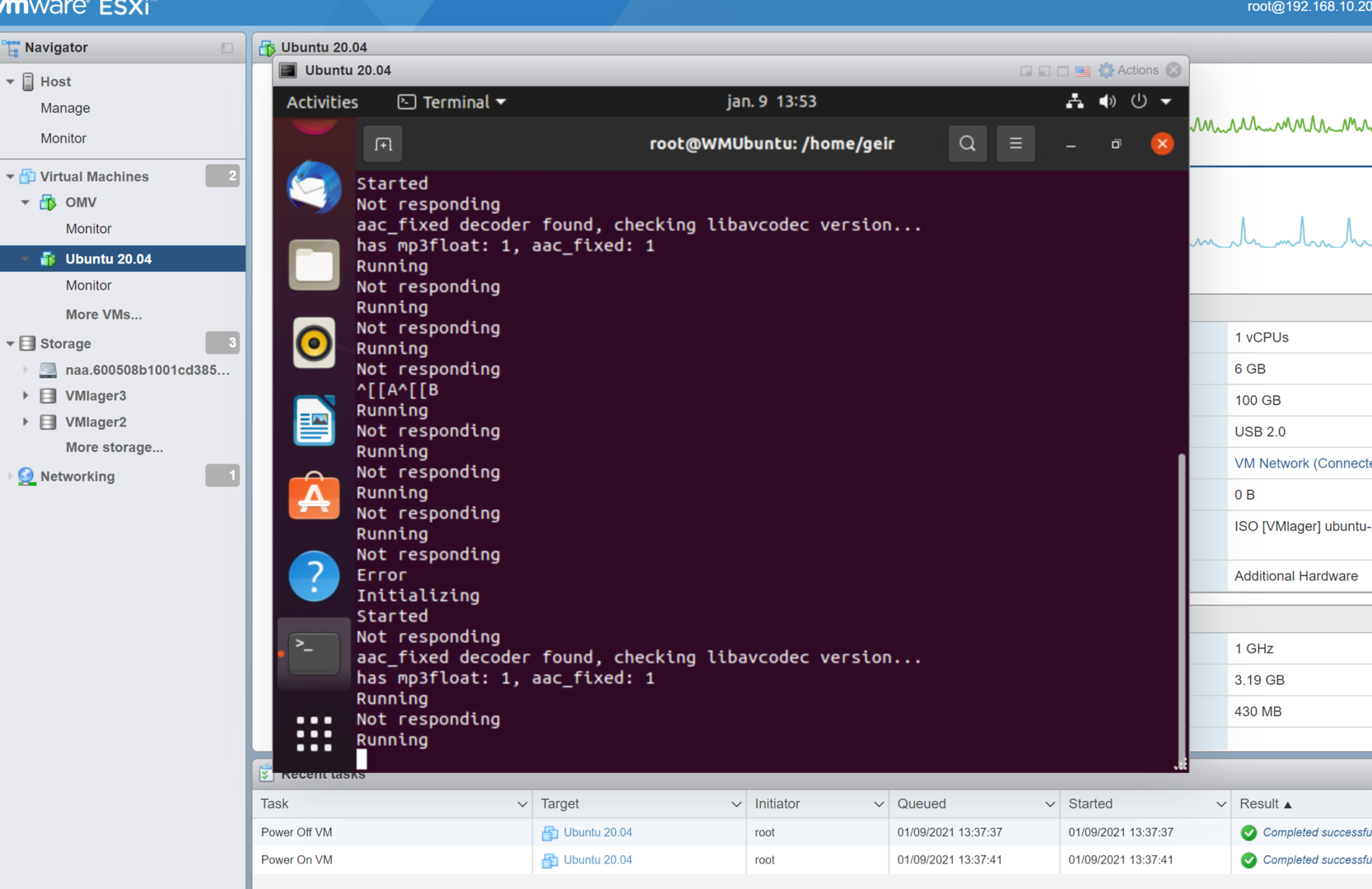This screenshot has width=1372, height=889.
Task: Open volume control in the top bar
Action: pos(1107,101)
